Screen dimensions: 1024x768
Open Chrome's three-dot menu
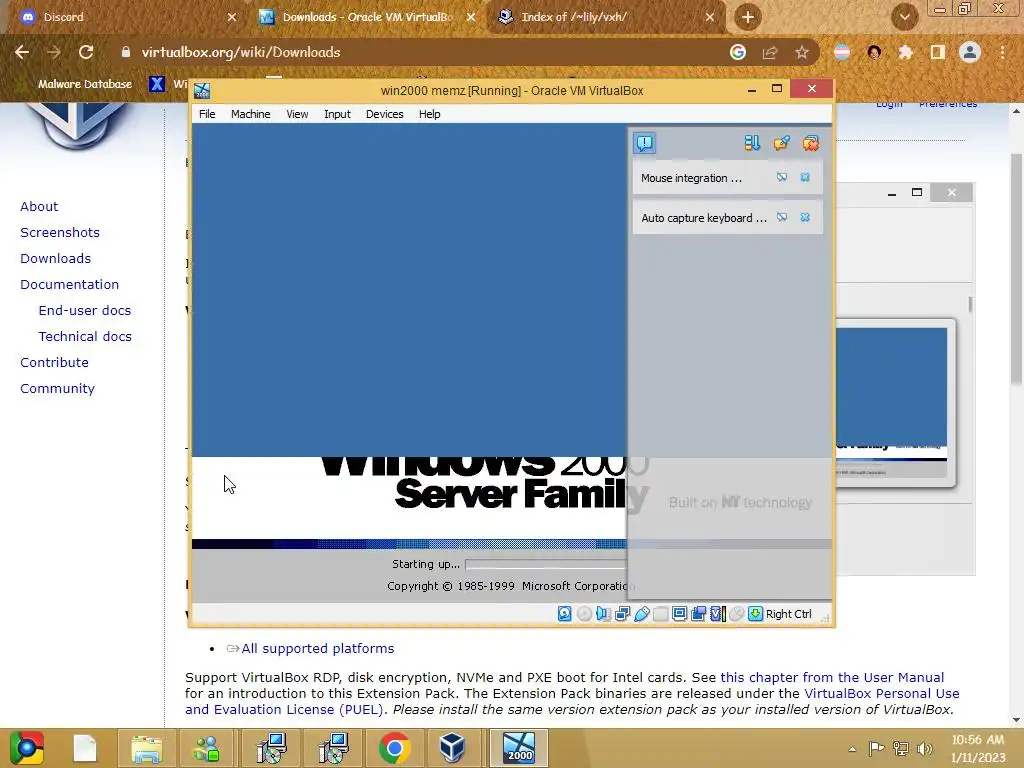tap(1002, 52)
